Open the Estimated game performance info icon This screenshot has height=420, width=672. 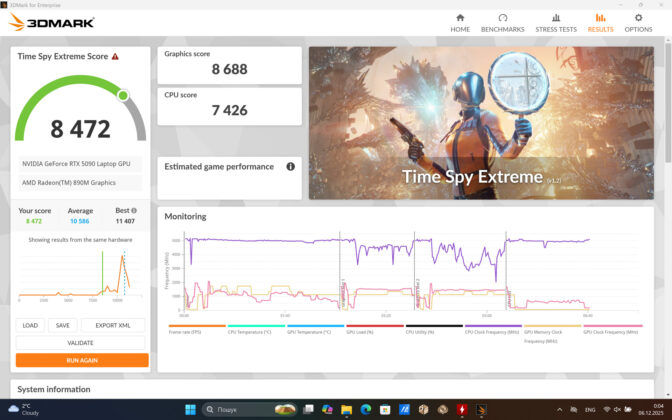pyautogui.click(x=291, y=166)
